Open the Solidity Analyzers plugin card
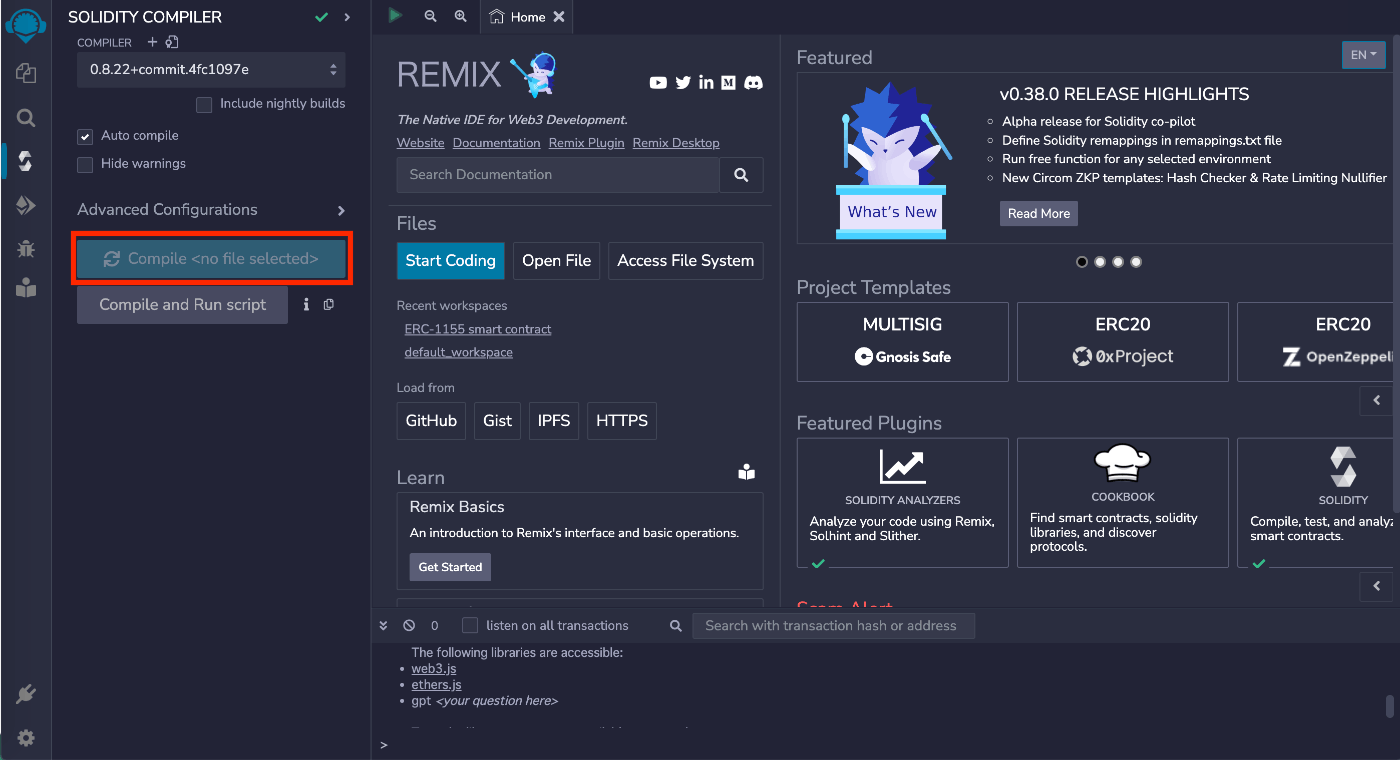 [x=903, y=503]
